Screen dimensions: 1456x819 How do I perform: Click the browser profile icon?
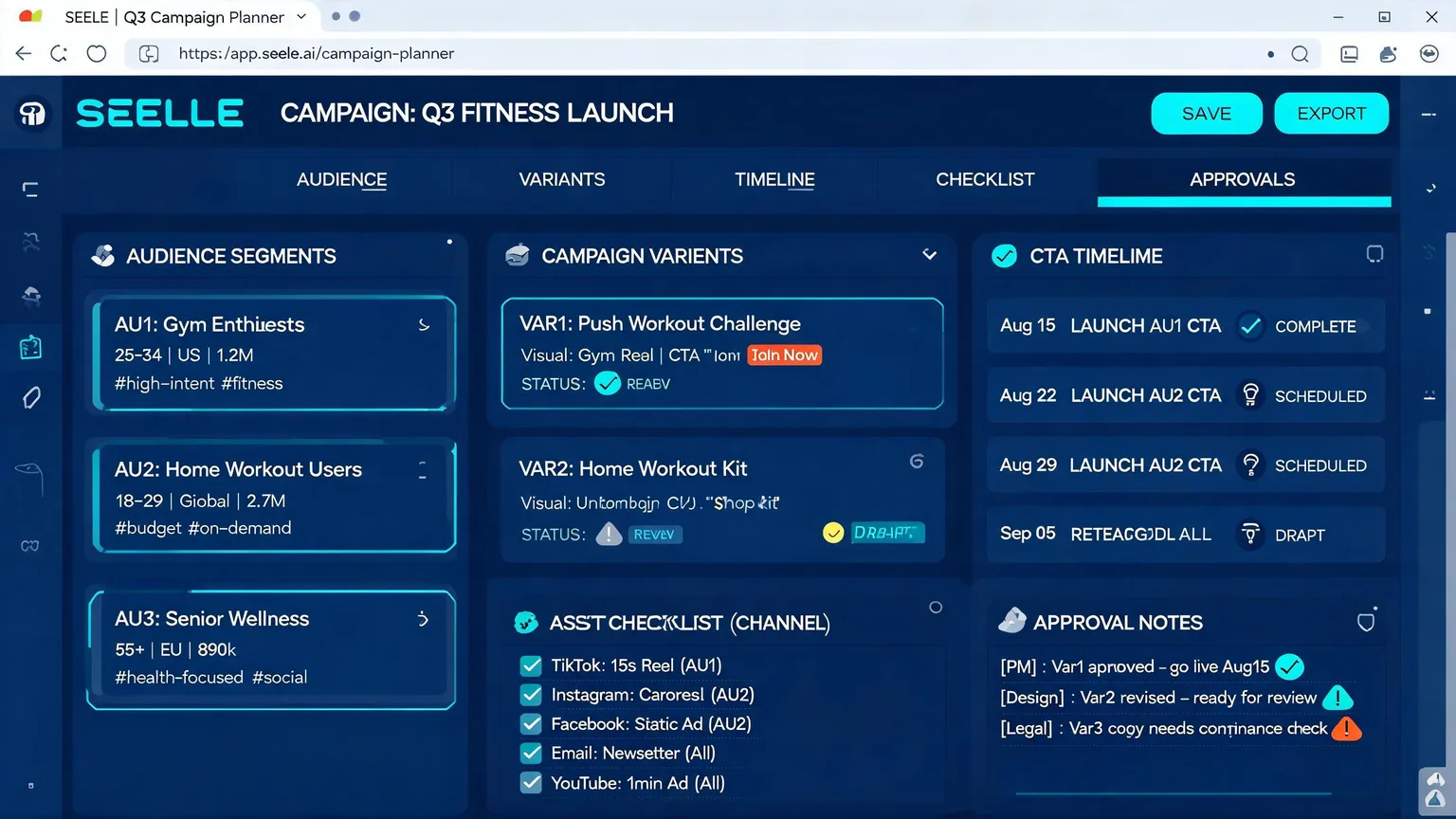(x=1429, y=54)
